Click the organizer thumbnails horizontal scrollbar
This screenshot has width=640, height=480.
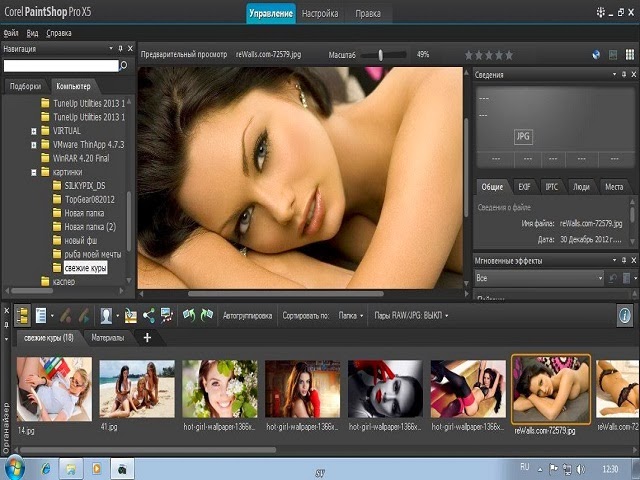(x=148, y=450)
